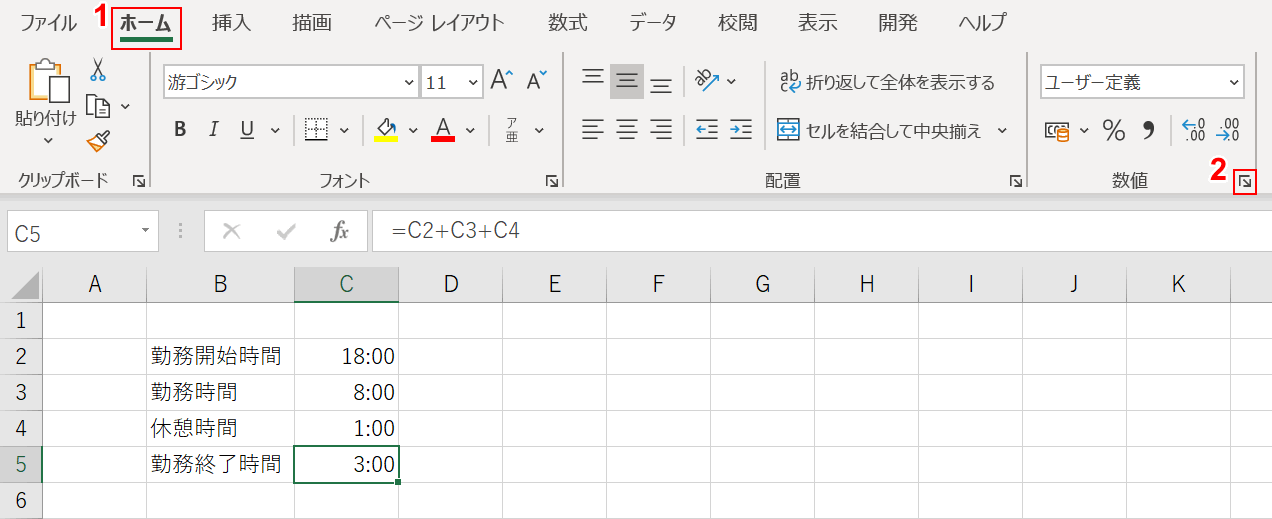The height and width of the screenshot is (519, 1272).
Task: Switch to the データ tab
Action: tap(653, 22)
